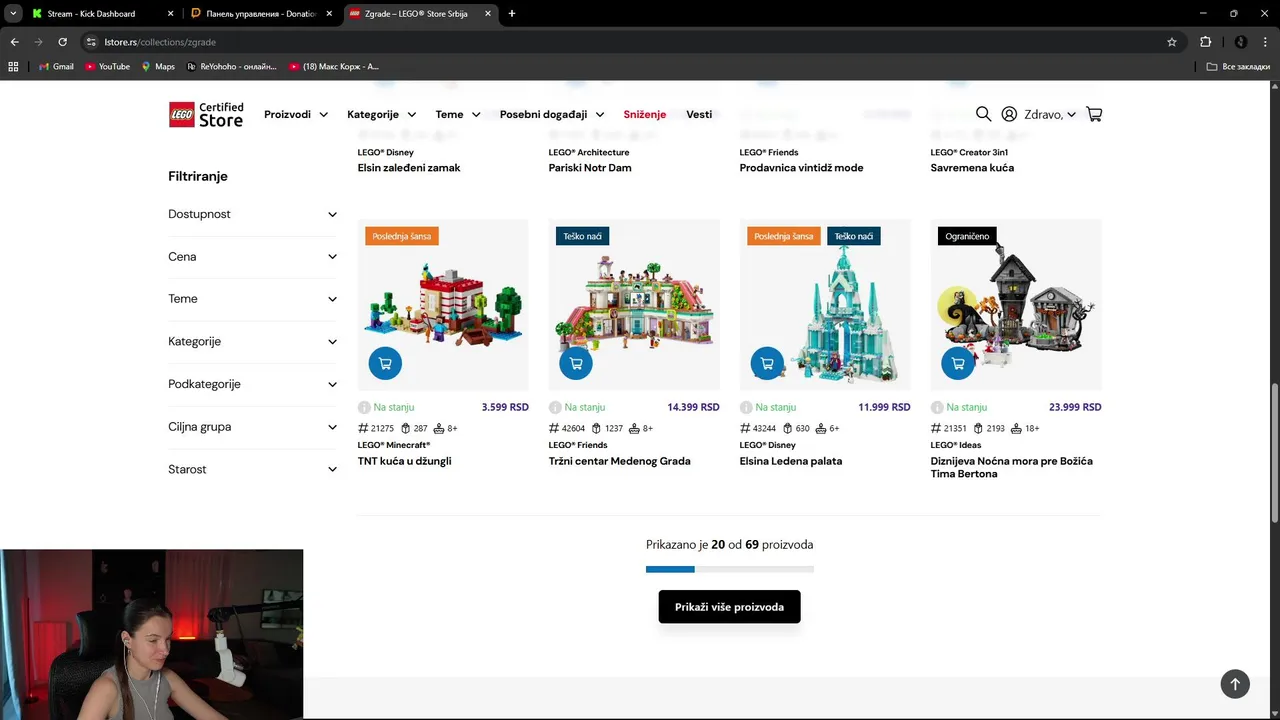
Task: Expand the Starost filter
Action: click(253, 469)
